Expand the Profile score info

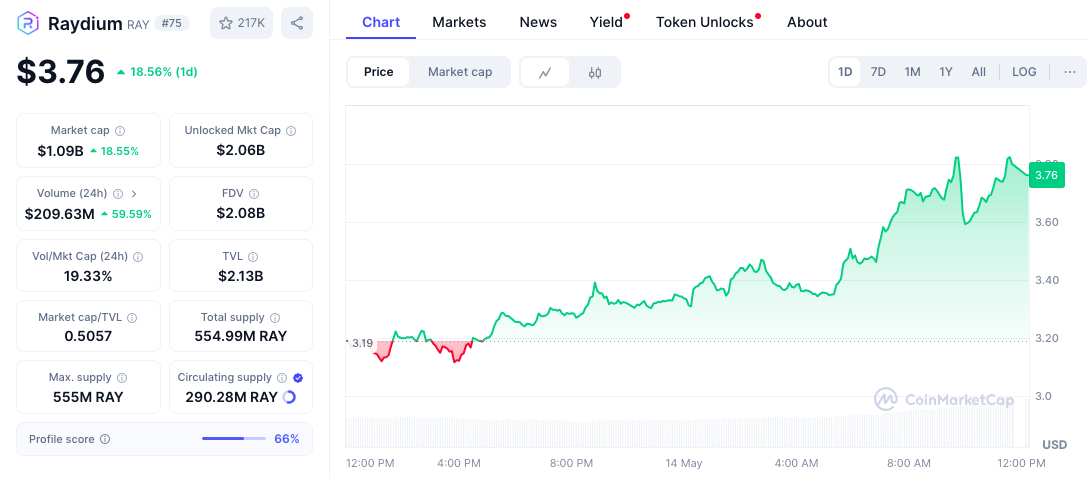105,439
